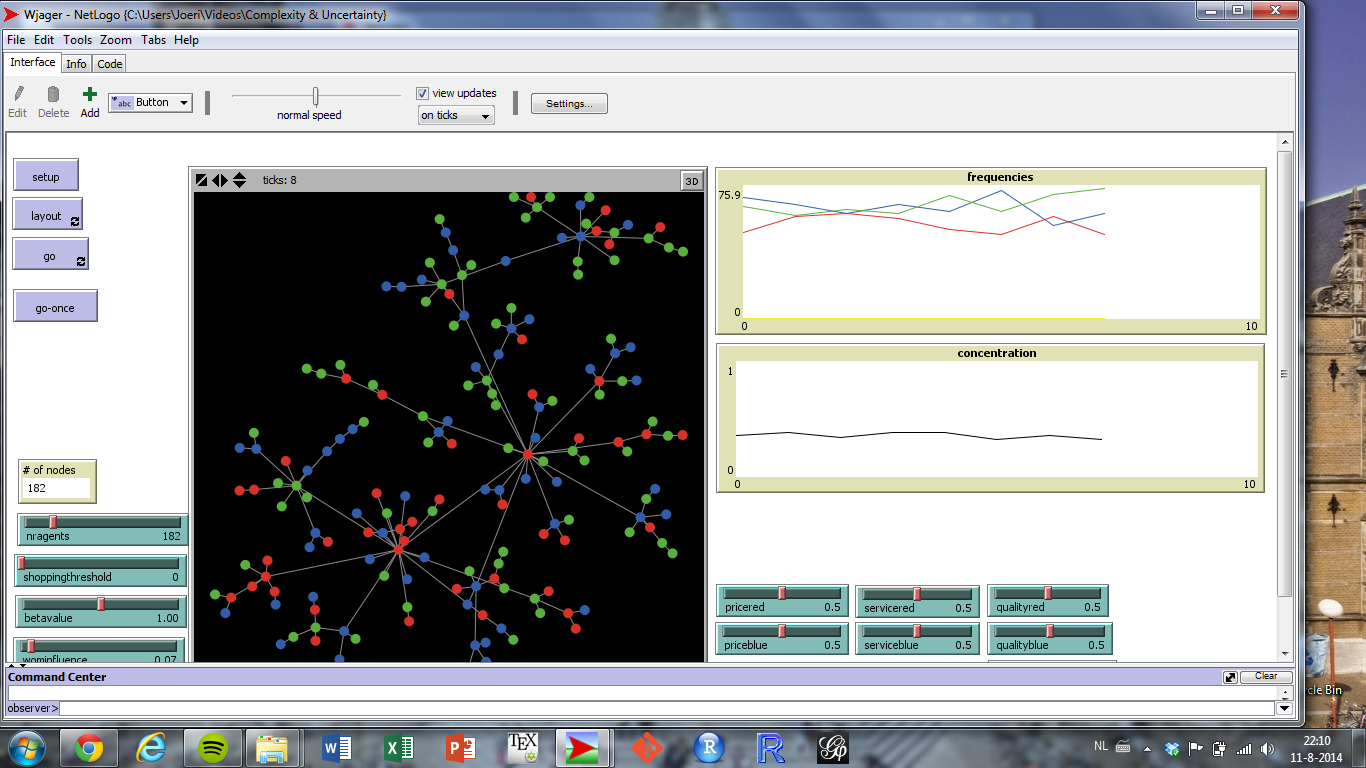Image resolution: width=1366 pixels, height=768 pixels.
Task: Open the Button element type dropdown
Action: point(184,102)
